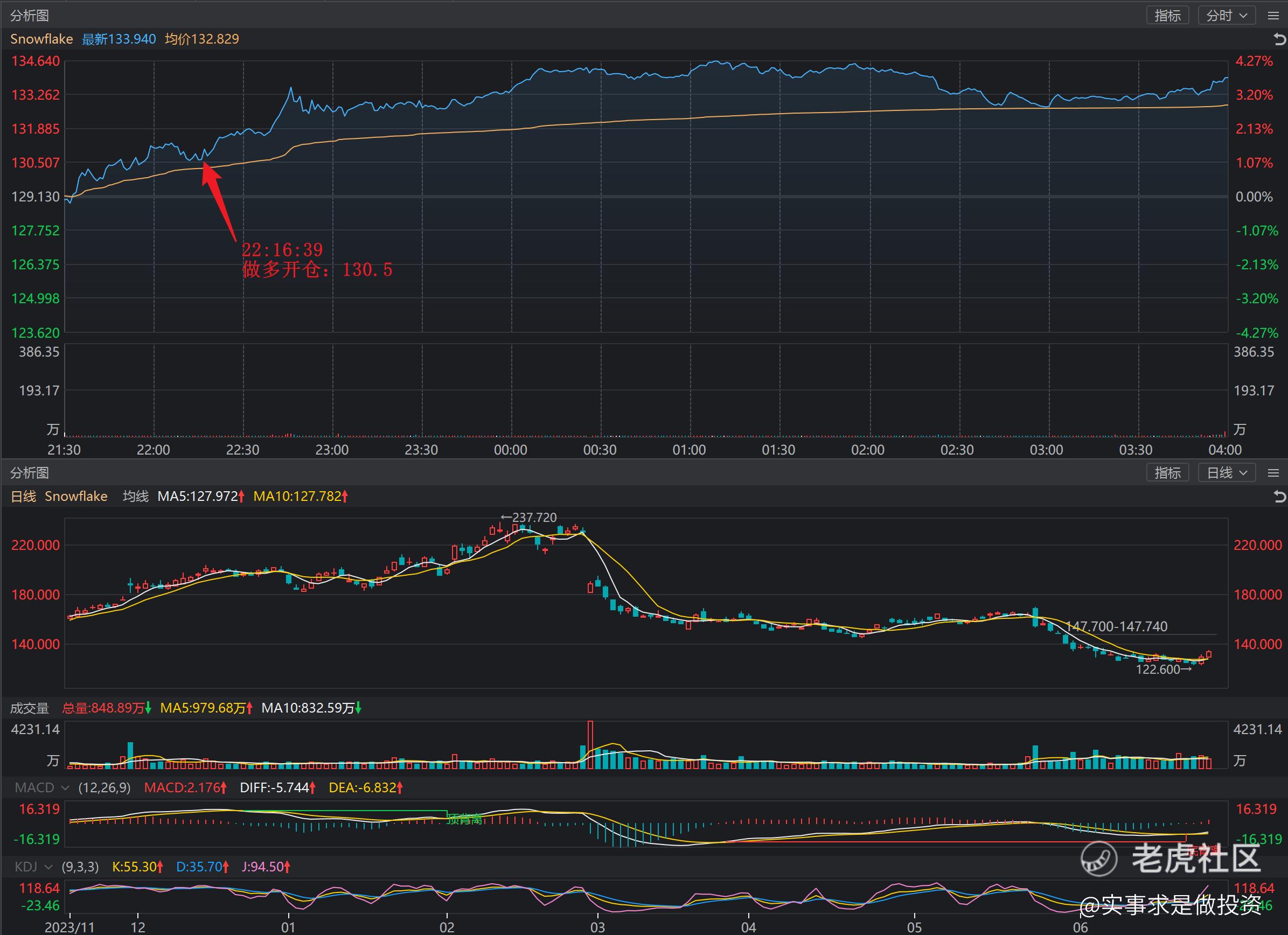Viewport: 1288px width, 935px height.
Task: Select the lower 分析图 panel title
Action: click(30, 473)
